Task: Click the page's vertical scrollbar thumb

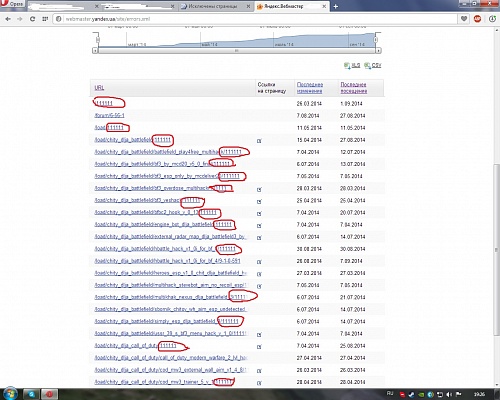Action: click(496, 250)
